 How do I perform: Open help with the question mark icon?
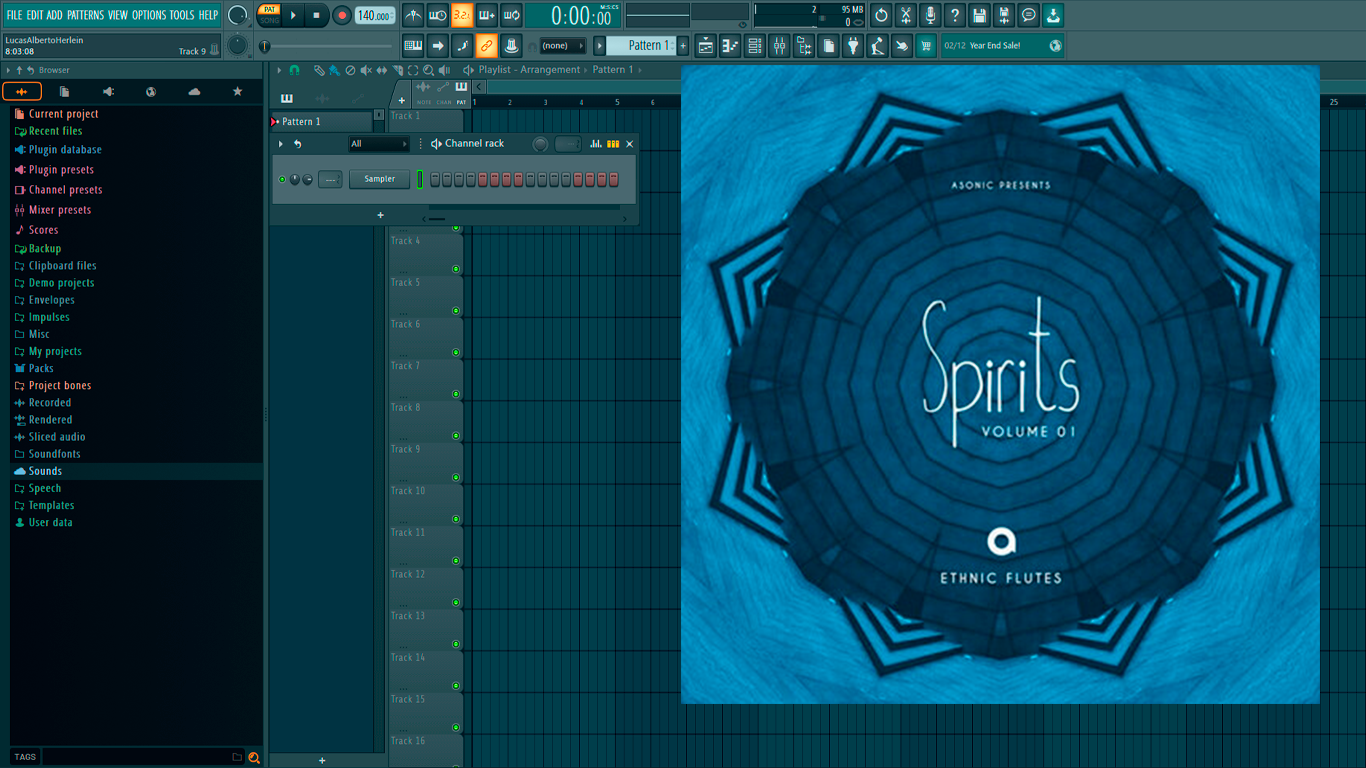[955, 15]
